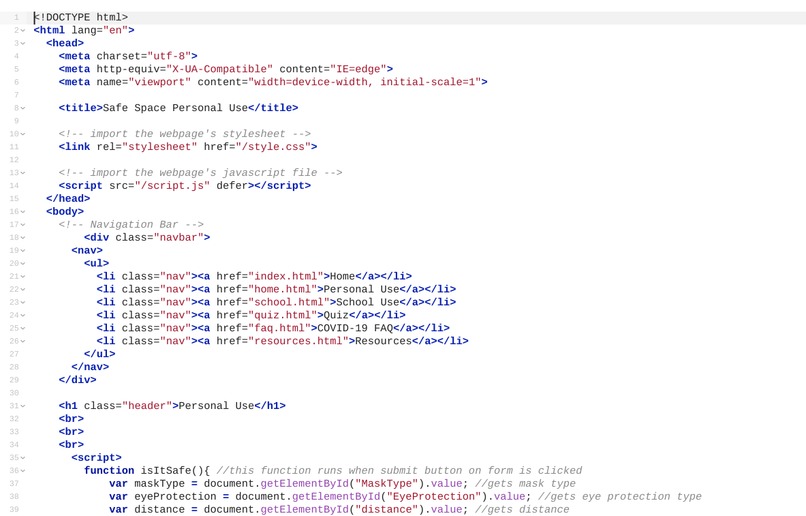Collapse the html tag fold on line 2

(x=23, y=30)
